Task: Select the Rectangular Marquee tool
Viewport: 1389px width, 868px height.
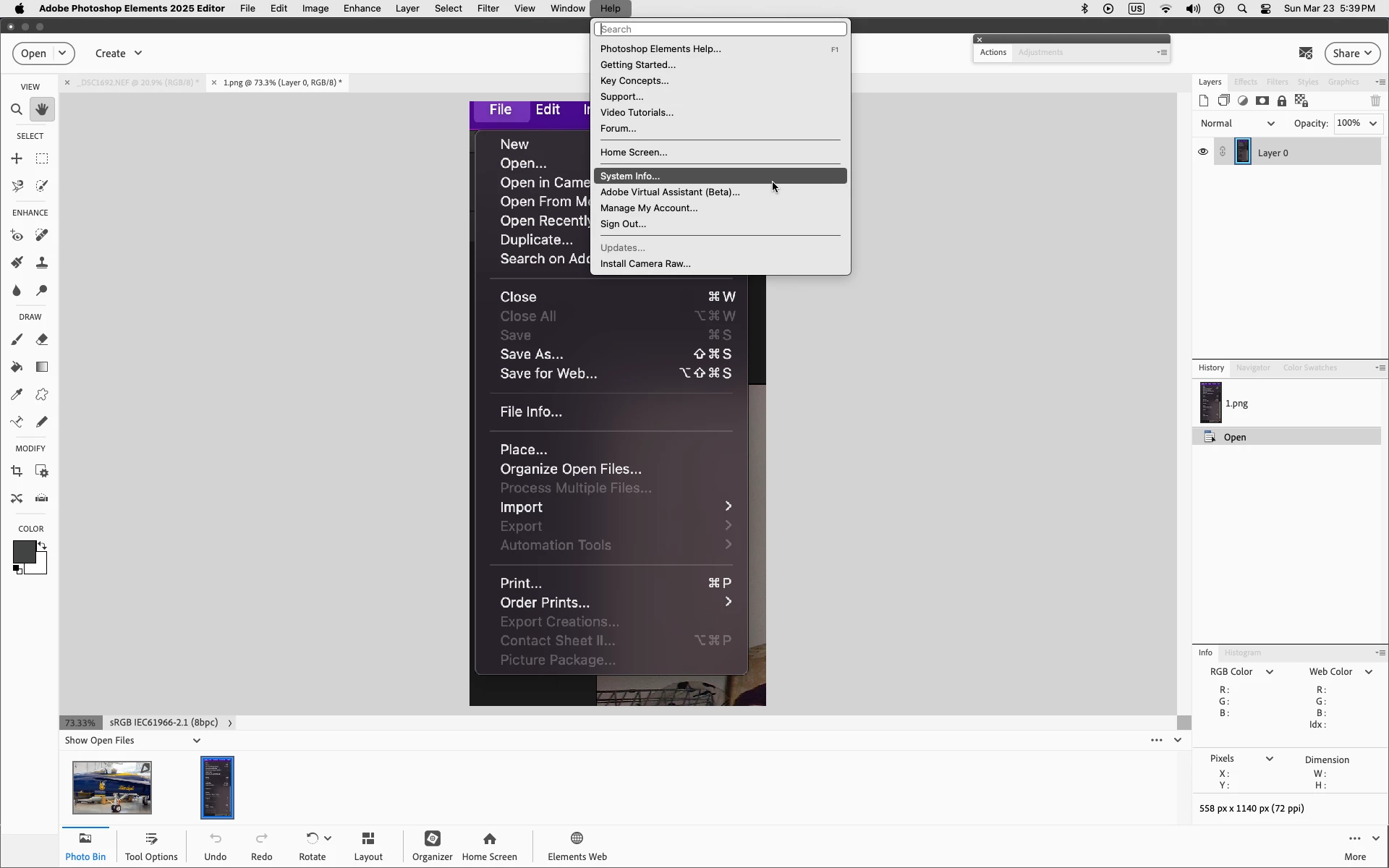Action: 42,158
